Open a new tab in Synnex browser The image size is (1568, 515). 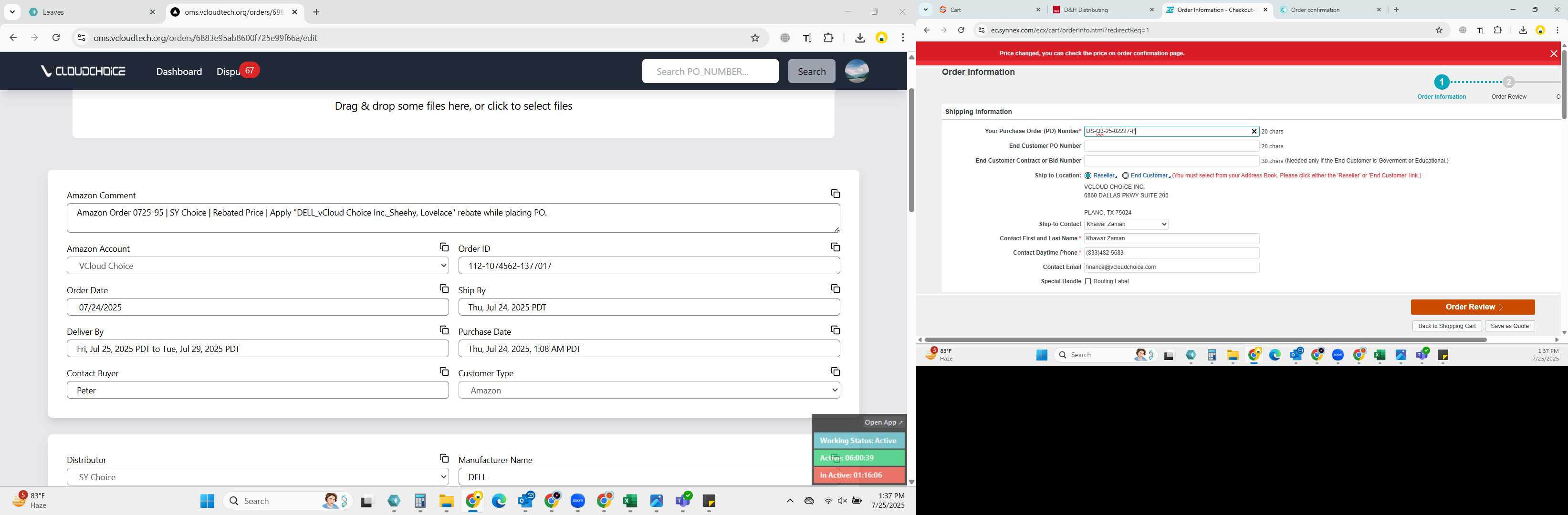click(1396, 10)
